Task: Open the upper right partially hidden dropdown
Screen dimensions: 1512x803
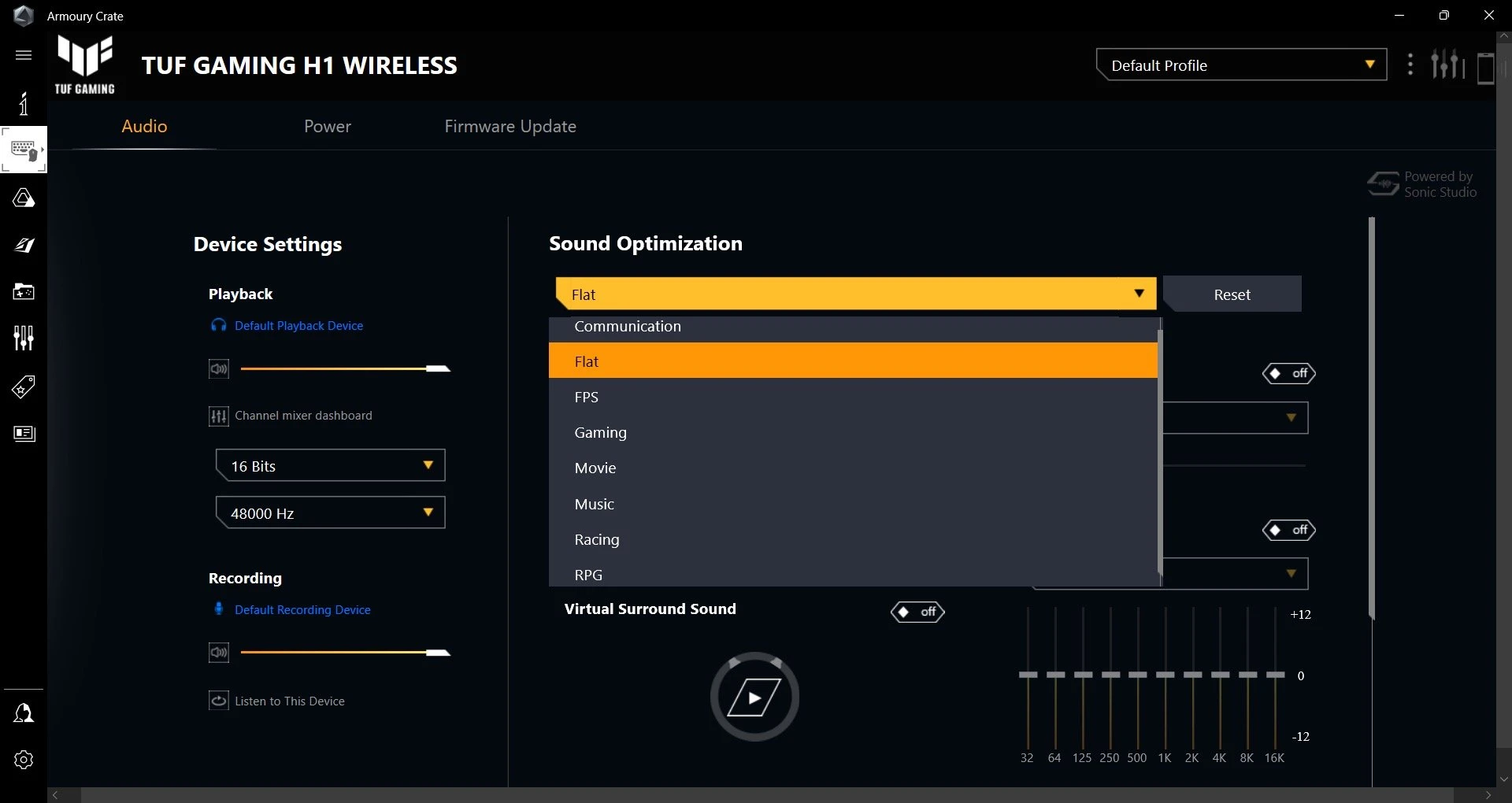Action: coord(1236,418)
